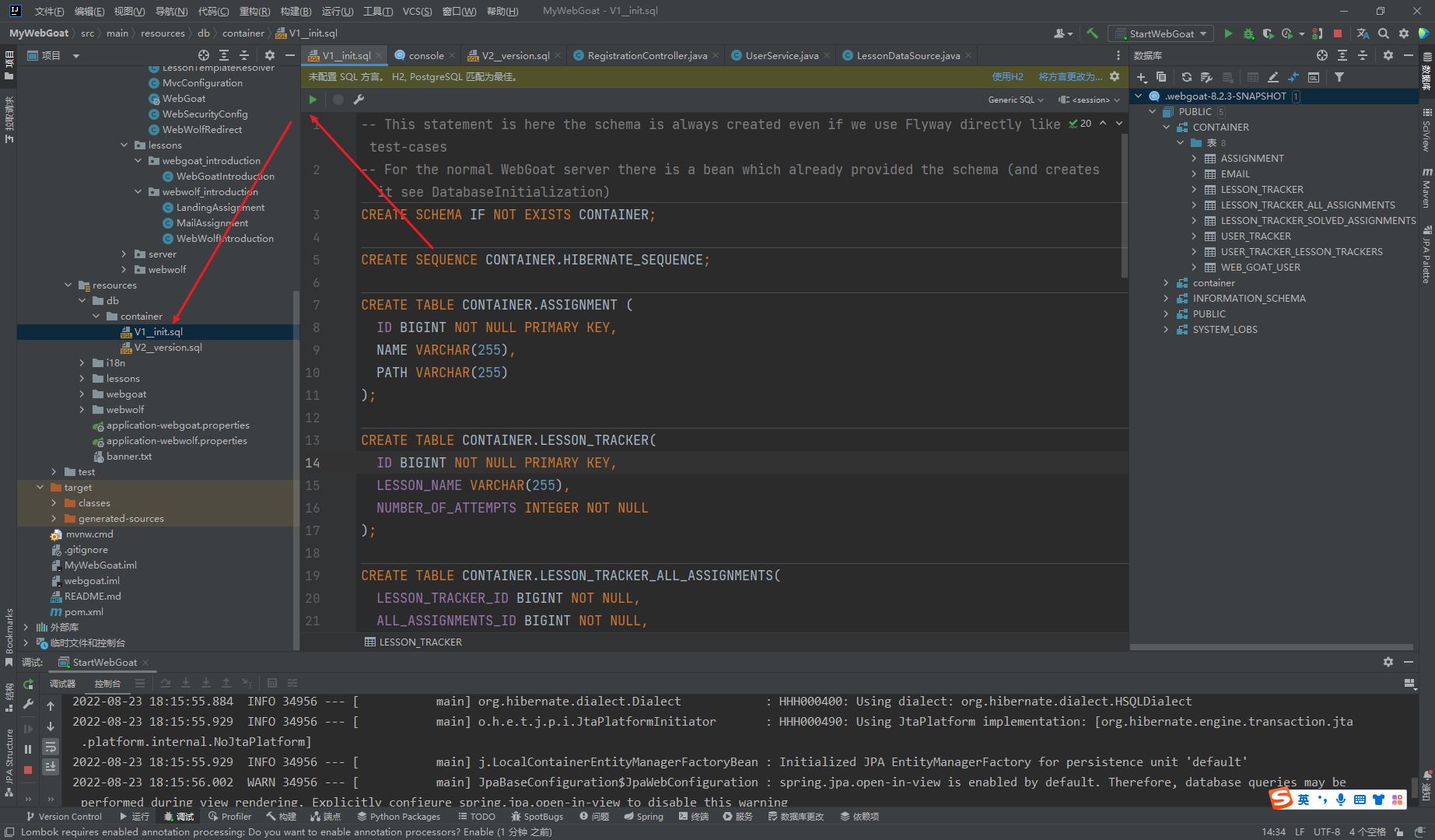Open StartWebGoat run configuration dropdown
This screenshot has height=840, width=1435.
coord(1160,33)
